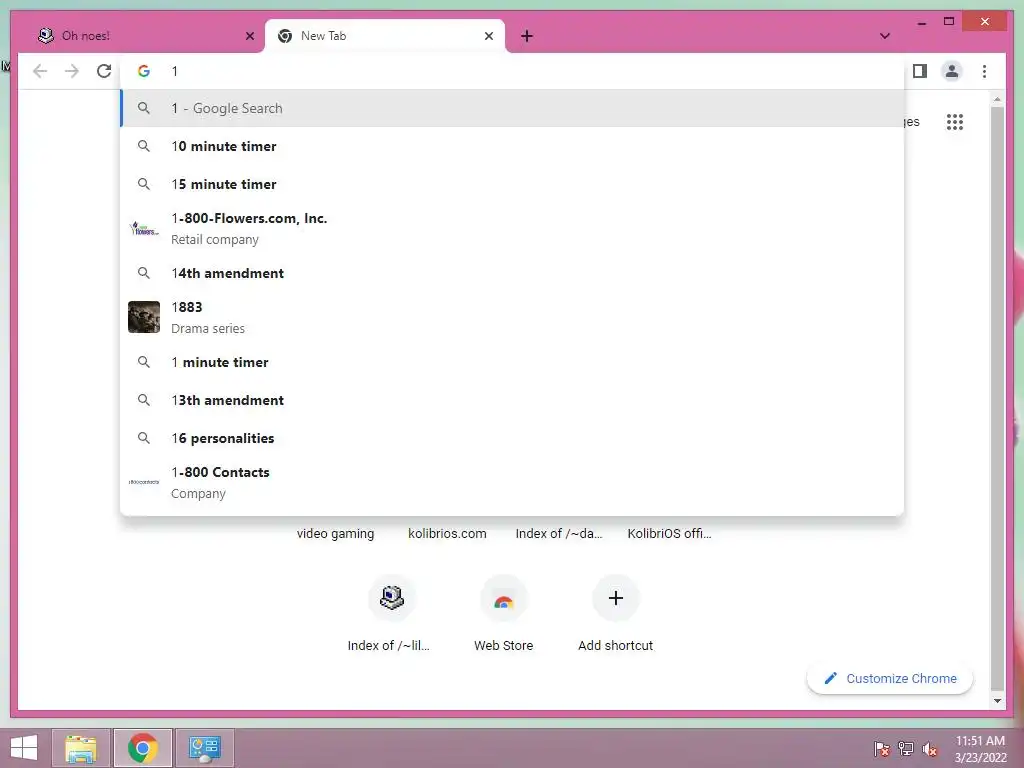Open the KolibriOS offi... shortcut
The height and width of the screenshot is (768, 1024).
669,534
